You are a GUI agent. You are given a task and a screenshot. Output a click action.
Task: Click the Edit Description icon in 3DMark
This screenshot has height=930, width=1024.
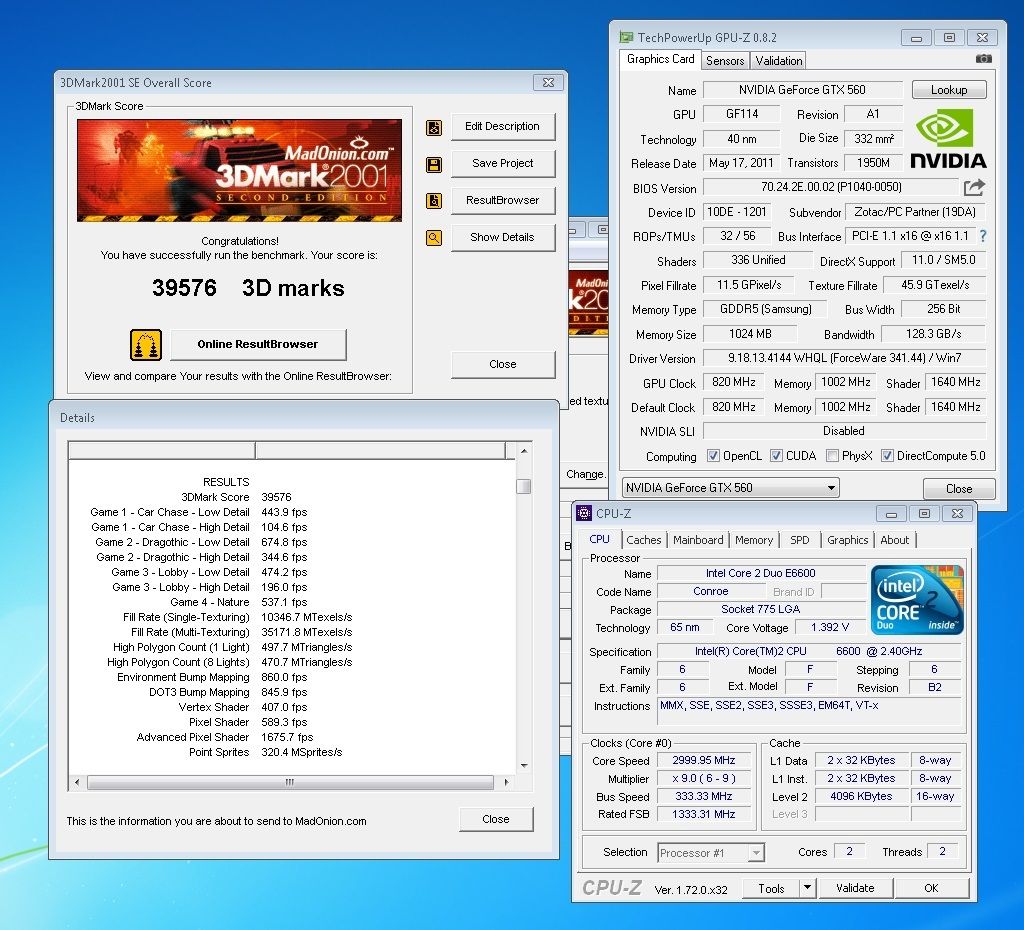[434, 127]
